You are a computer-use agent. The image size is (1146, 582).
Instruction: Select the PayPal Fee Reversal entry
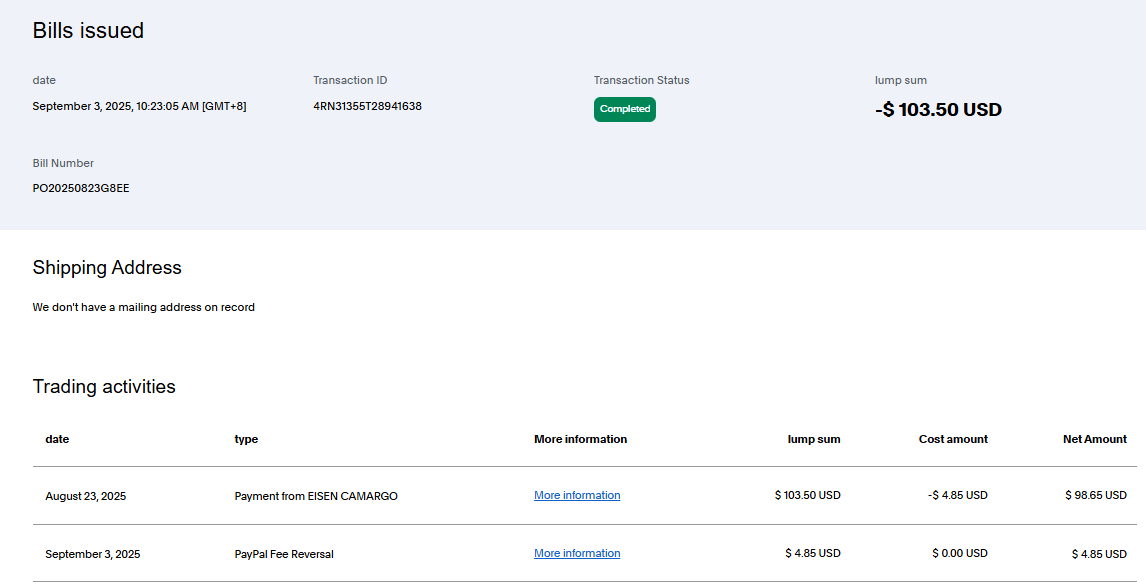(285, 554)
